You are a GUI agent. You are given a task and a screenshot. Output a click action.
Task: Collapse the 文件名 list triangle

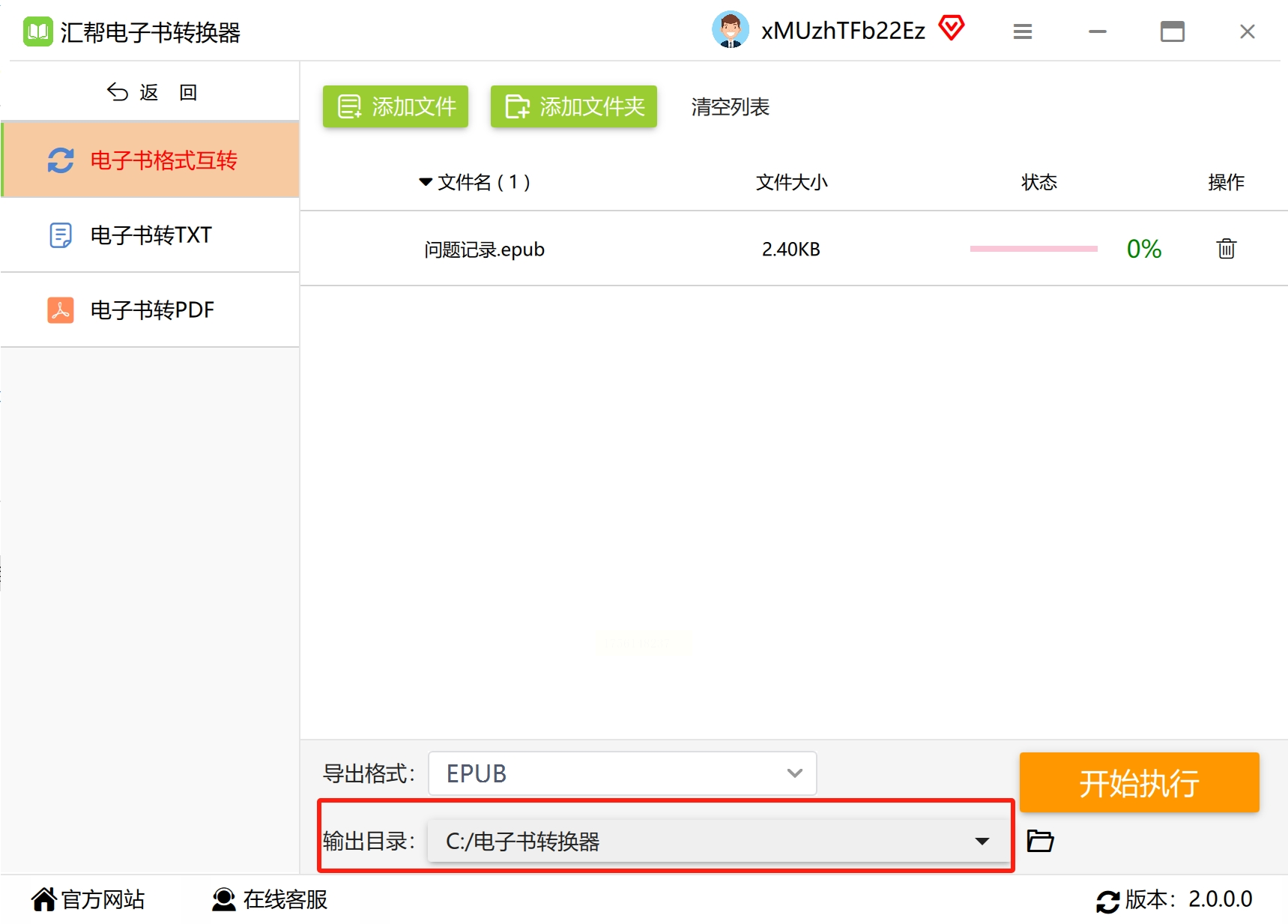point(426,182)
